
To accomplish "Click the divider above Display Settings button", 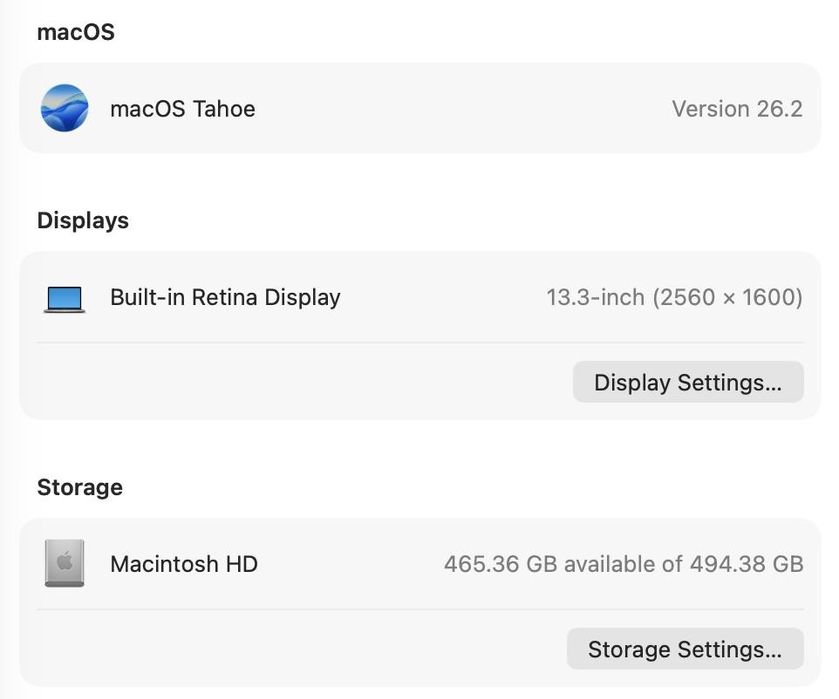I will [420, 342].
